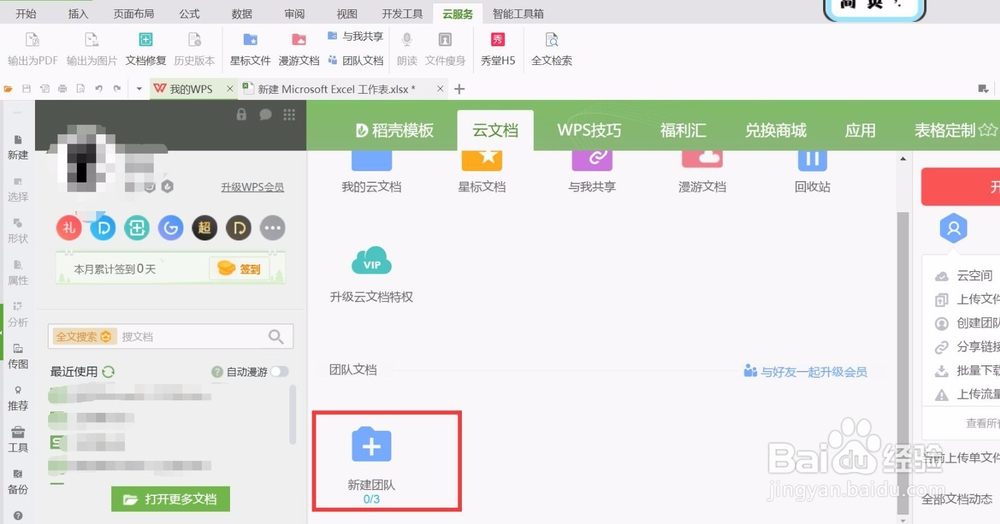Select the 云服务 ribbon tab

click(458, 13)
